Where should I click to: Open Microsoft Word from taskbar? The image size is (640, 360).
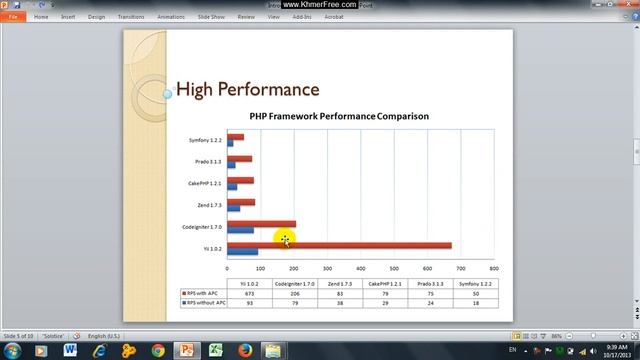(x=70, y=351)
